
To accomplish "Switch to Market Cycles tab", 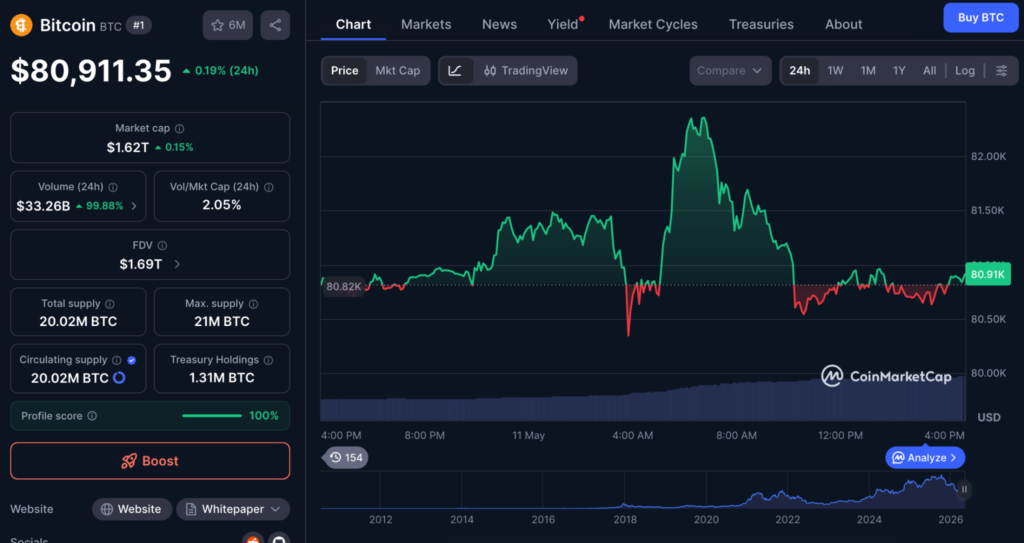I will pos(653,24).
